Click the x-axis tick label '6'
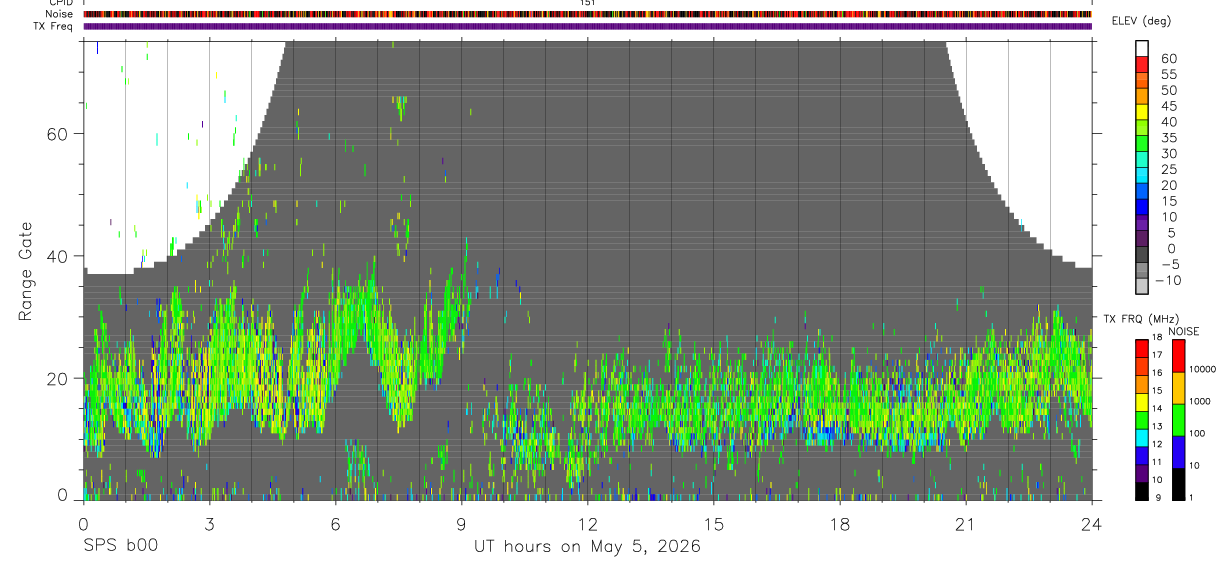The width and height of the screenshot is (1228, 567). tap(335, 523)
